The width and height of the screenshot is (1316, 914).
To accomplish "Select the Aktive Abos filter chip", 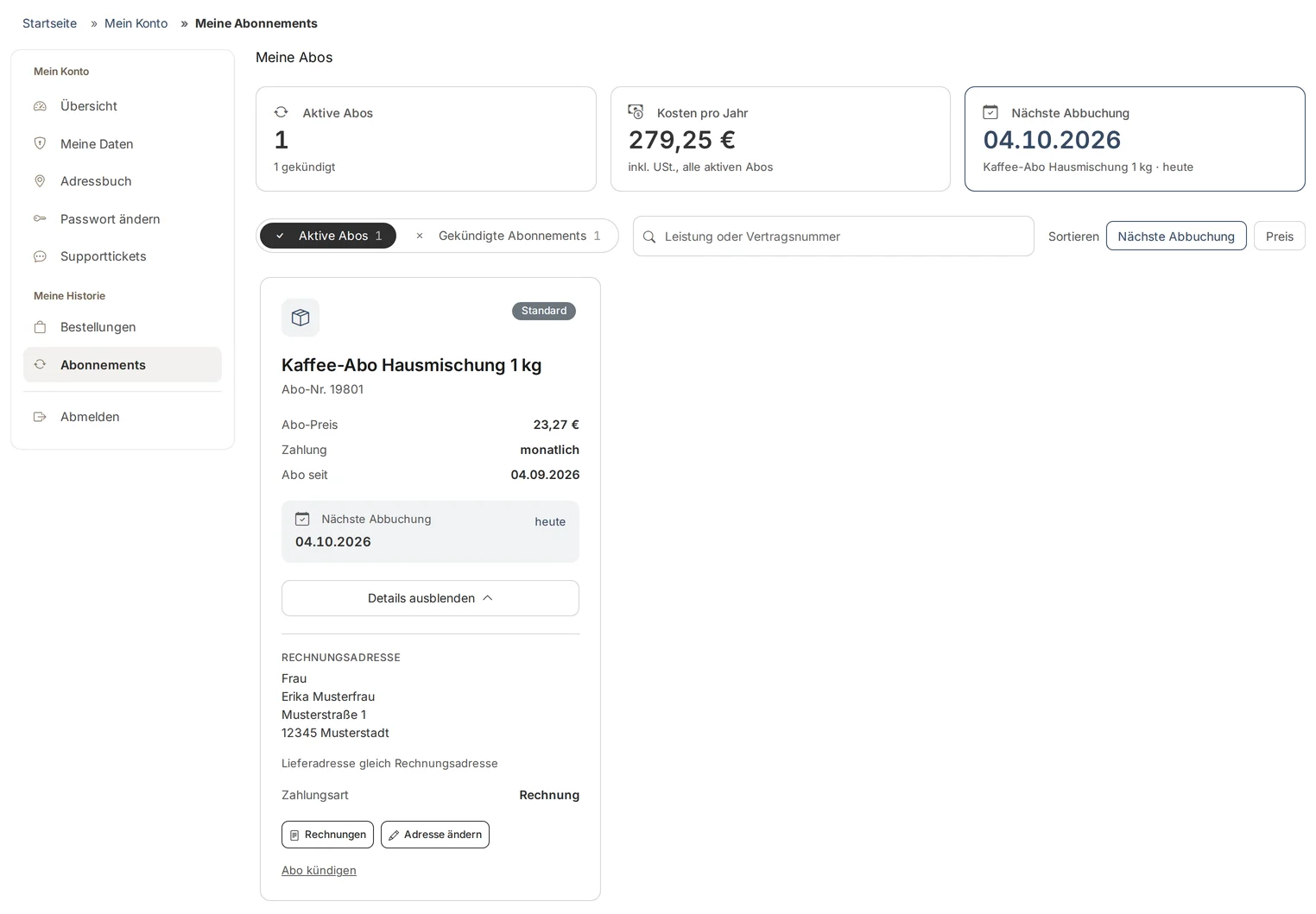I will click(328, 236).
